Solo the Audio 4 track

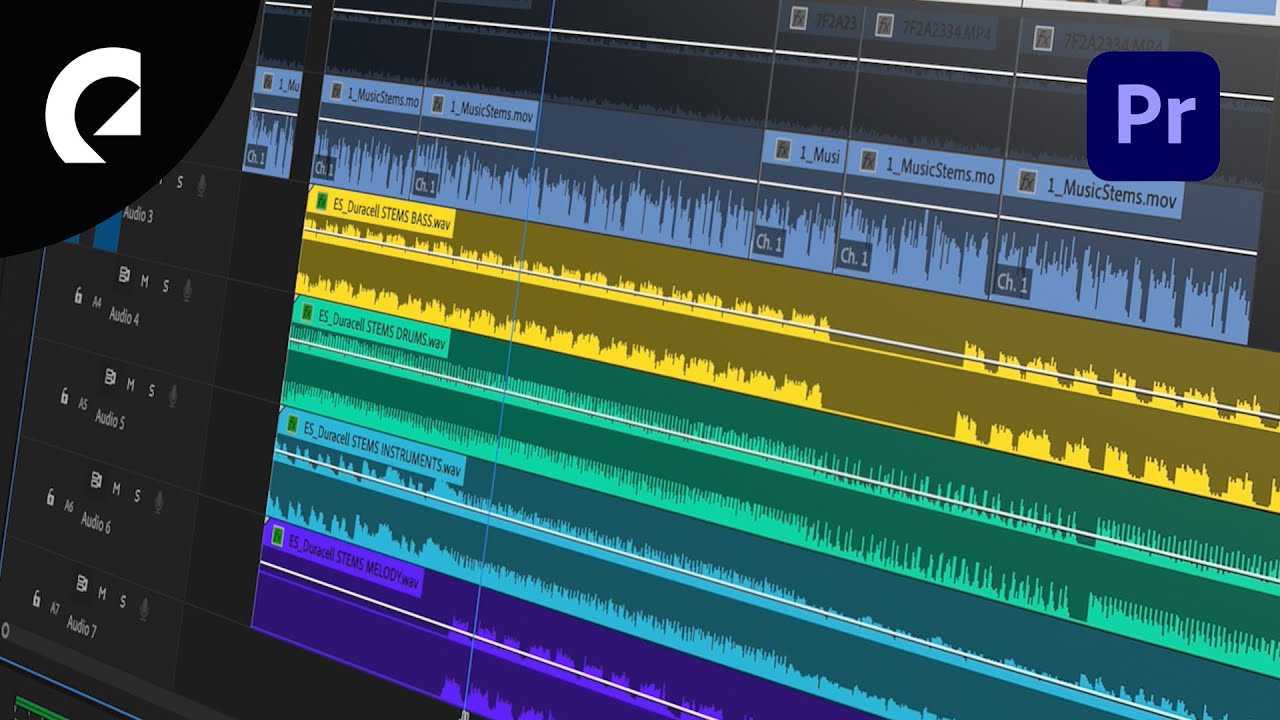[x=166, y=286]
